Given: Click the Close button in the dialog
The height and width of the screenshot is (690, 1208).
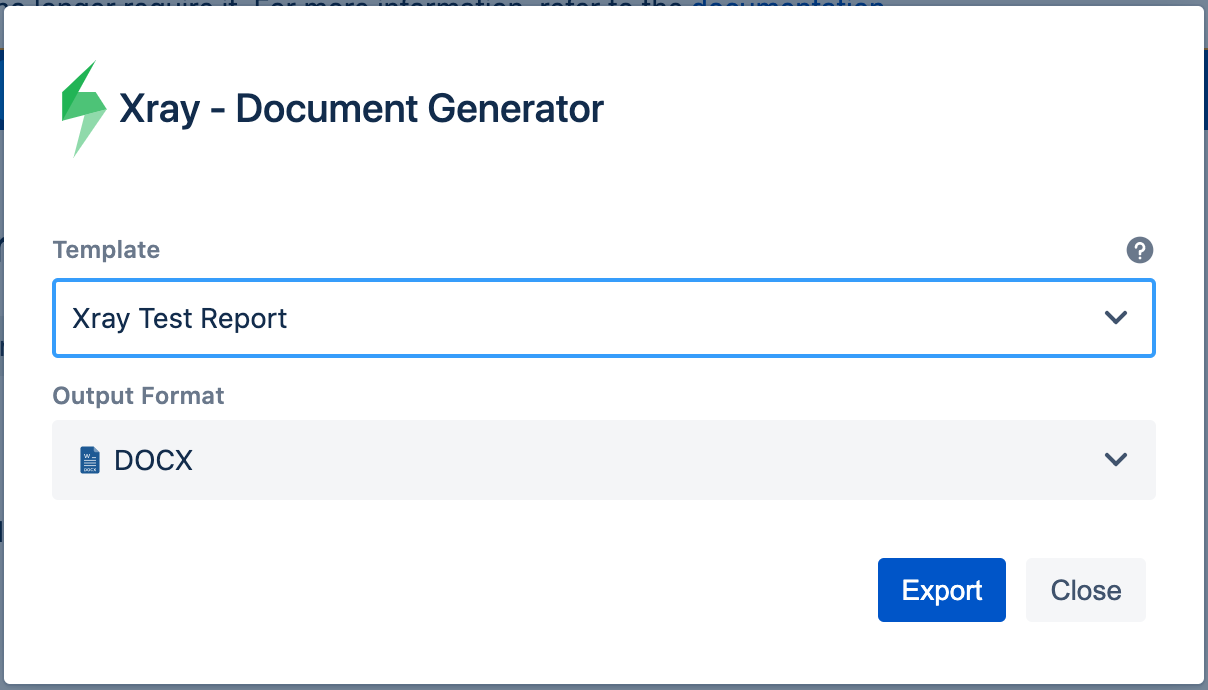Looking at the screenshot, I should [x=1086, y=590].
